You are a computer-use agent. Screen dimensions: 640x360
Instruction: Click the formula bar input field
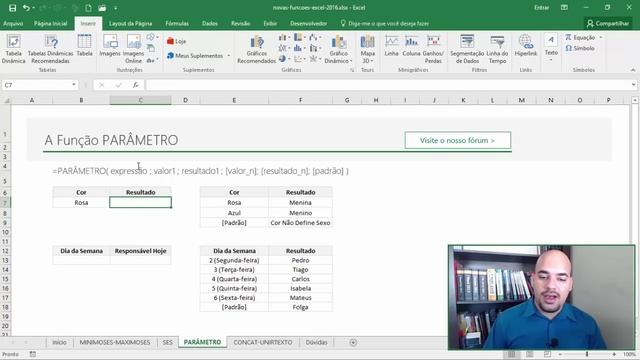pyautogui.click(x=388, y=85)
